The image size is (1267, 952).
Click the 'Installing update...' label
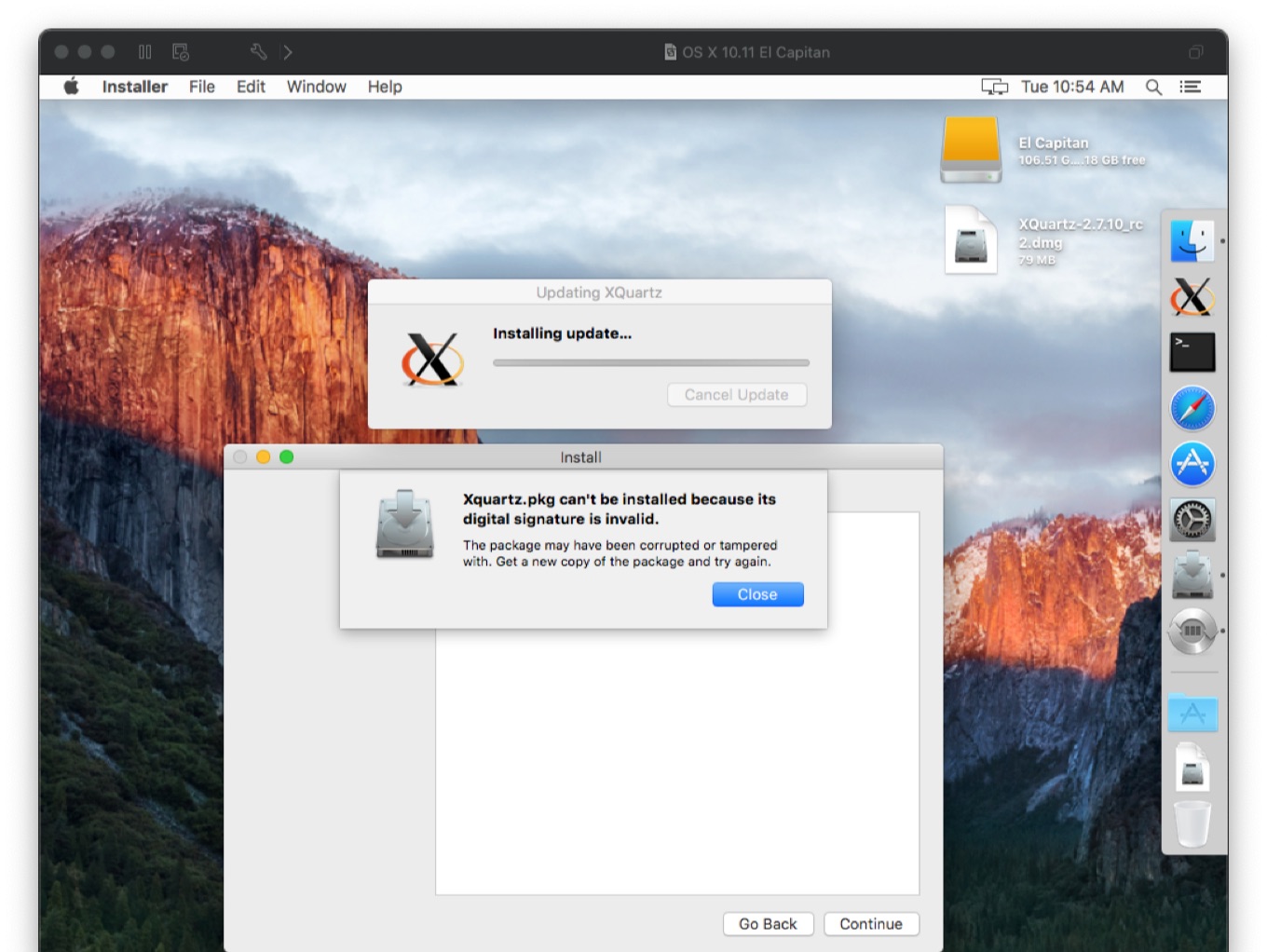562,333
